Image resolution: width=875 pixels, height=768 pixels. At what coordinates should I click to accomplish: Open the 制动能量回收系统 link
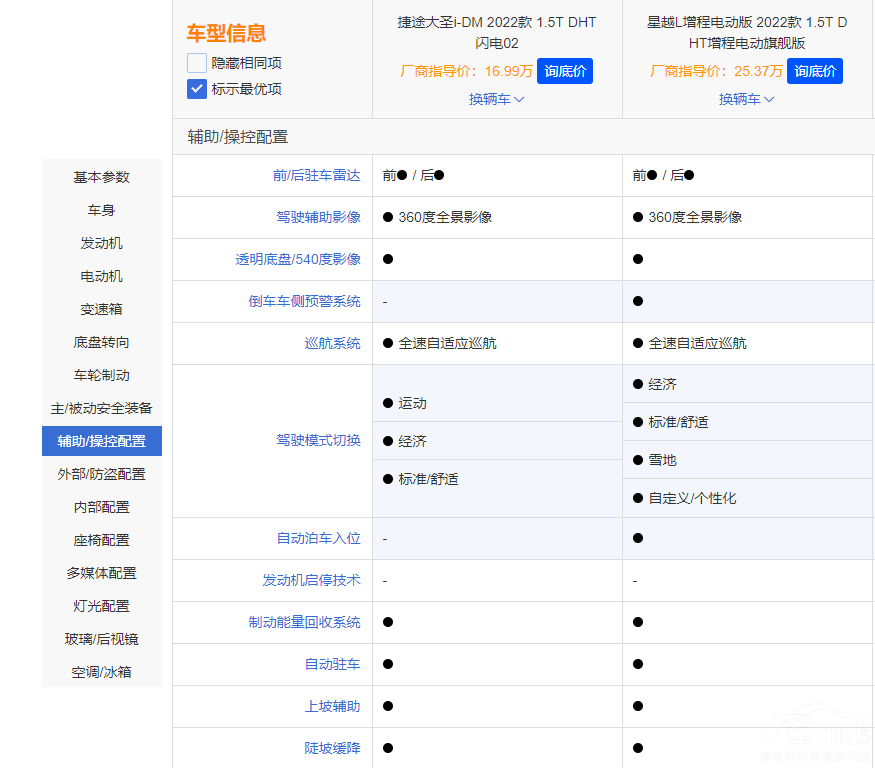click(x=304, y=622)
